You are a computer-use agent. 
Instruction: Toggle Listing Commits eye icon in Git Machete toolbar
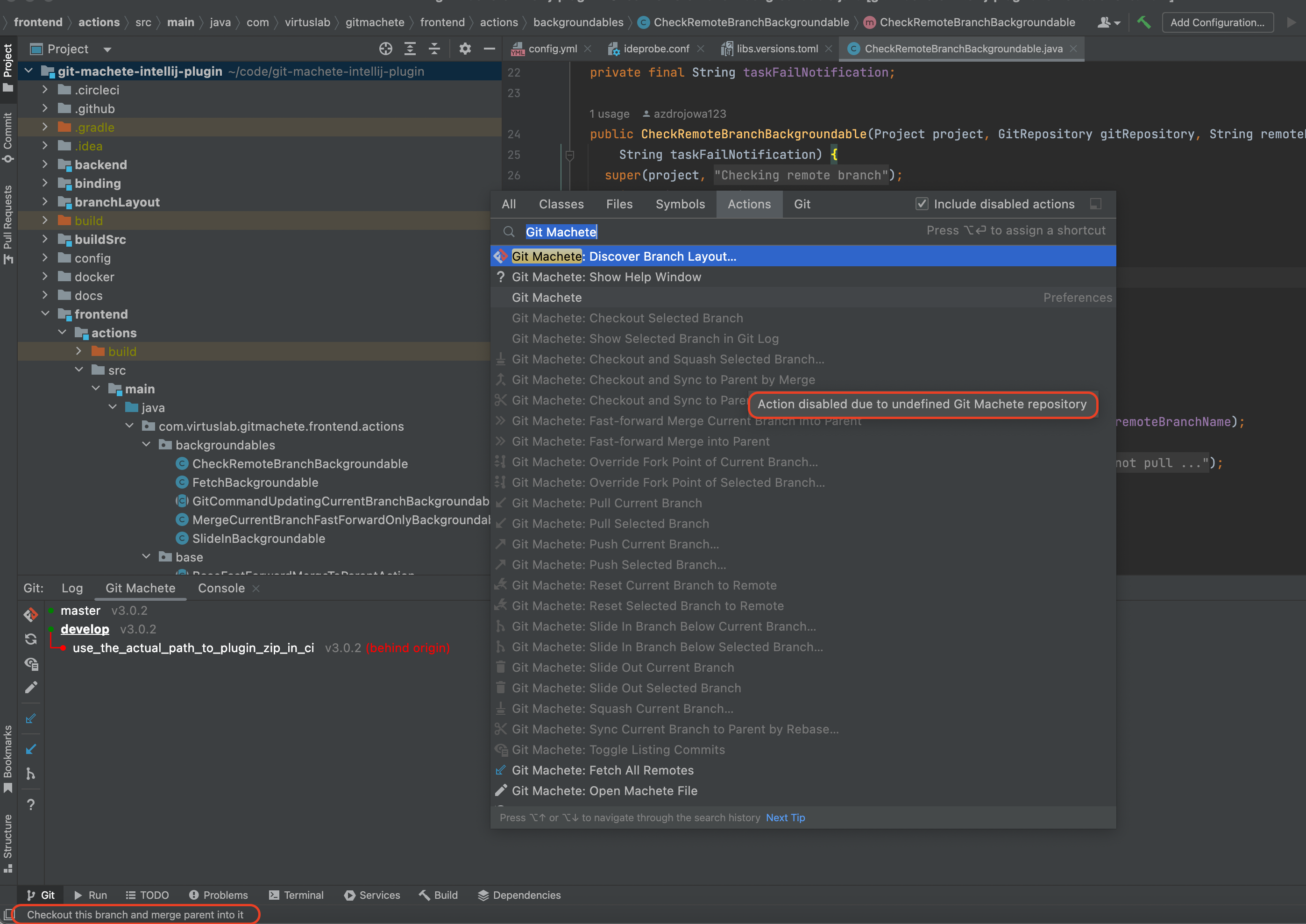31,663
